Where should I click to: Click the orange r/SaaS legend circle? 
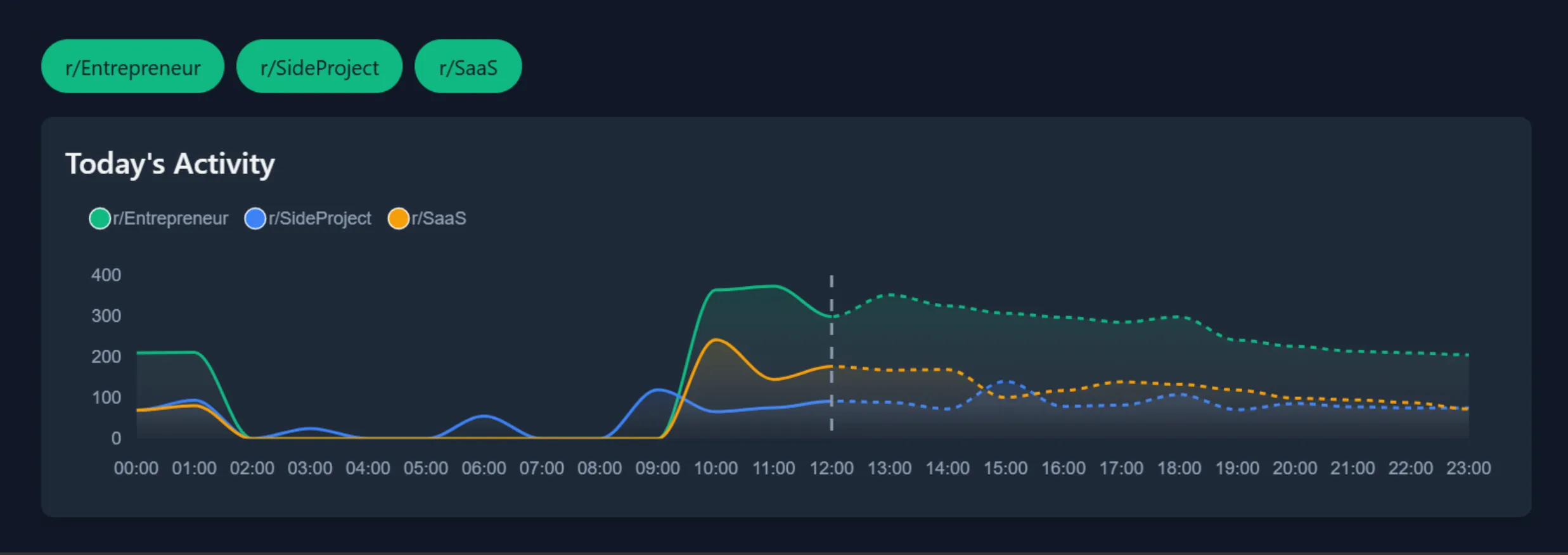click(x=398, y=219)
